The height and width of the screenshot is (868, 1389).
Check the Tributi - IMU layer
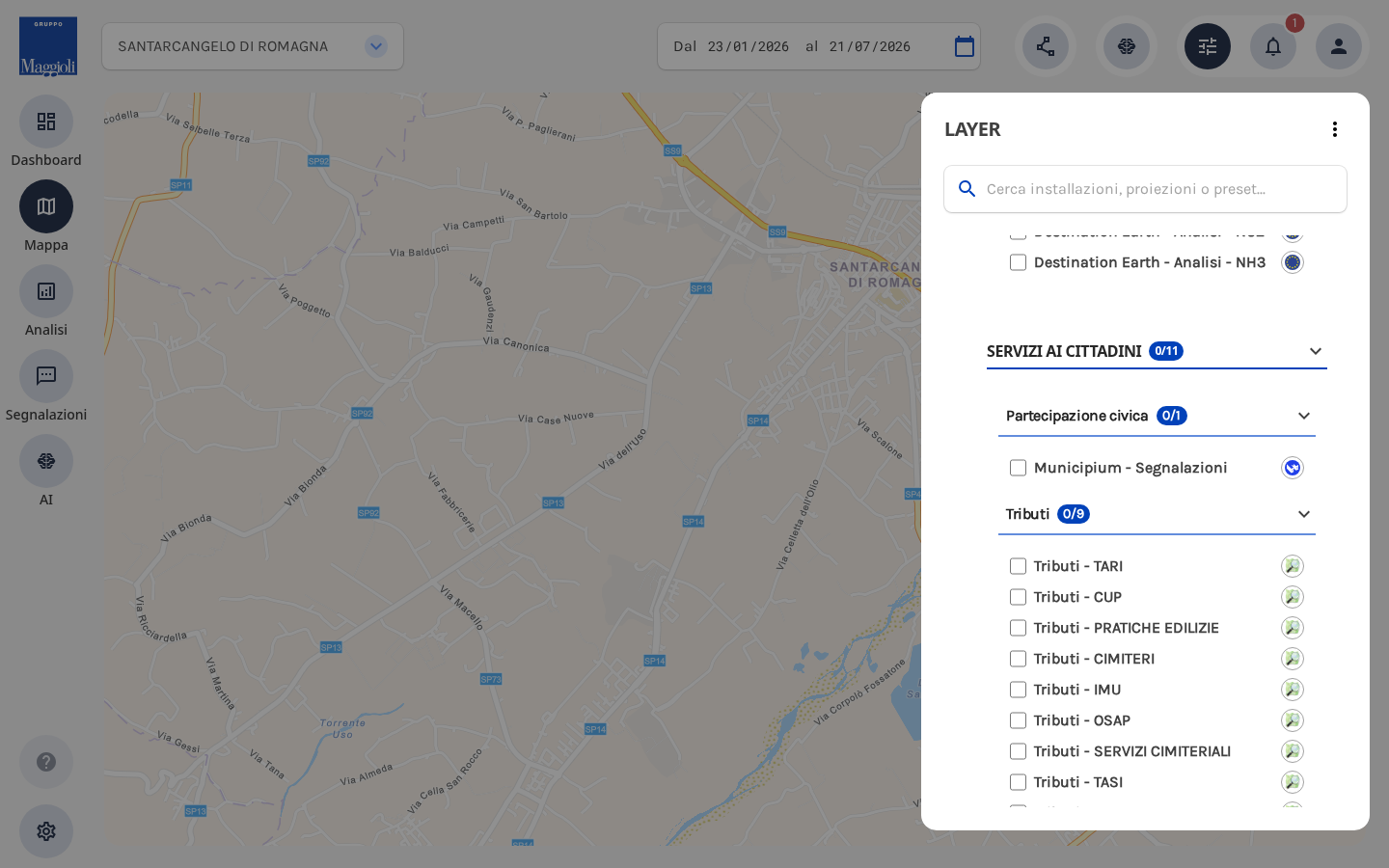1018,690
